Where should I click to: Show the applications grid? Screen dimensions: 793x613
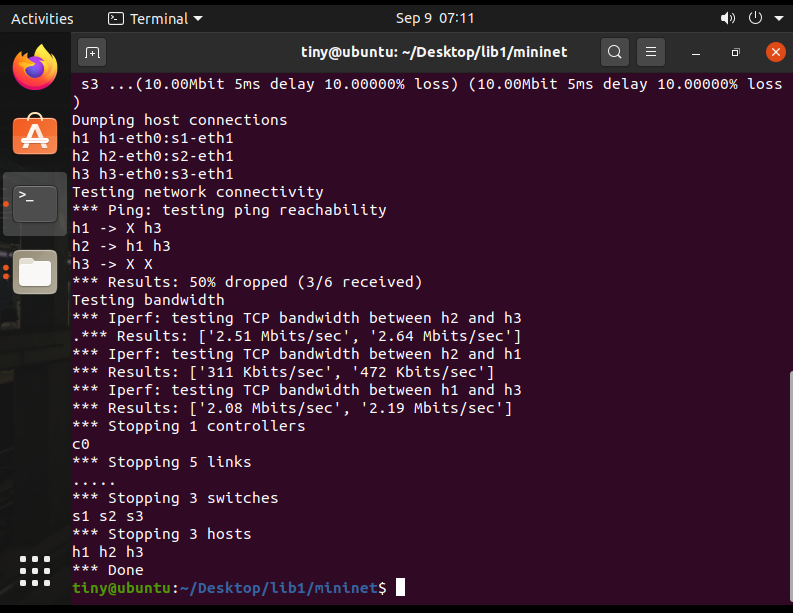[x=35, y=571]
